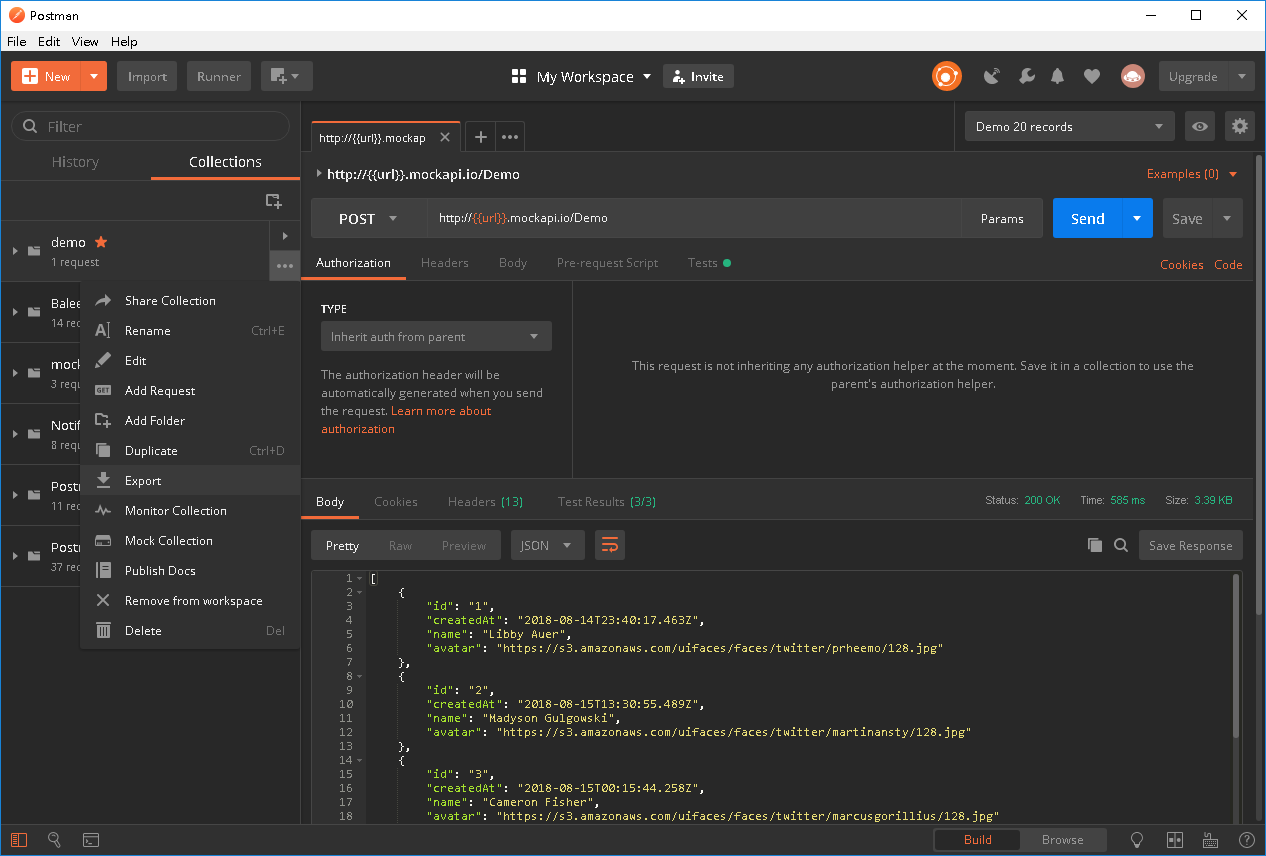Open the Examples (0) dropdown
This screenshot has width=1266, height=856.
tap(1192, 174)
